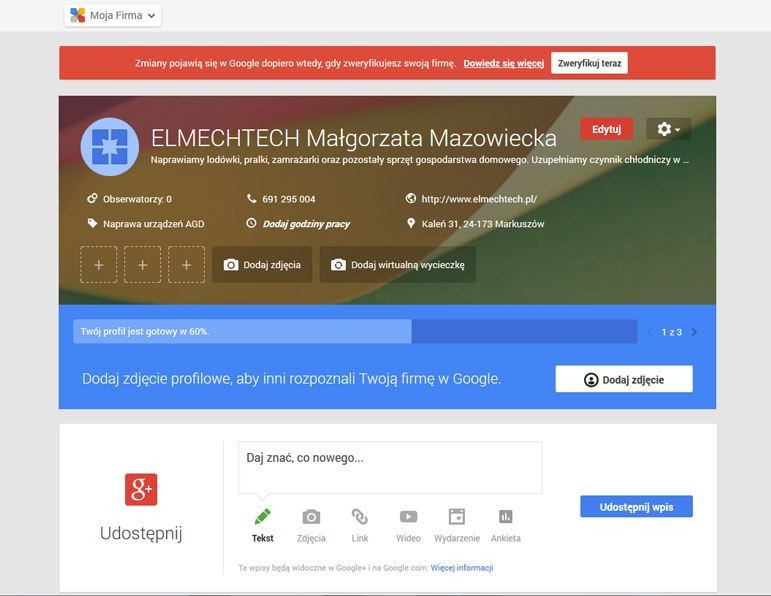Select the Wydarzenie calendar post type
Screen dimensions: 771x596
coord(457,526)
